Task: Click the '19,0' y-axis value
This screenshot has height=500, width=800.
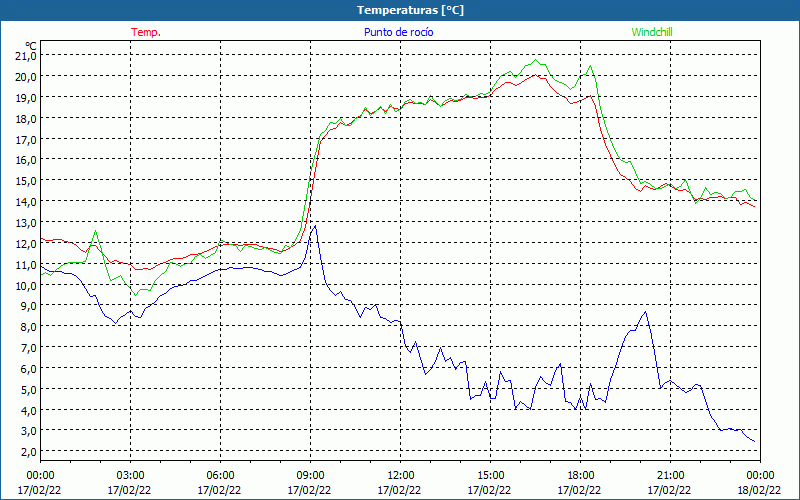Action: point(27,97)
